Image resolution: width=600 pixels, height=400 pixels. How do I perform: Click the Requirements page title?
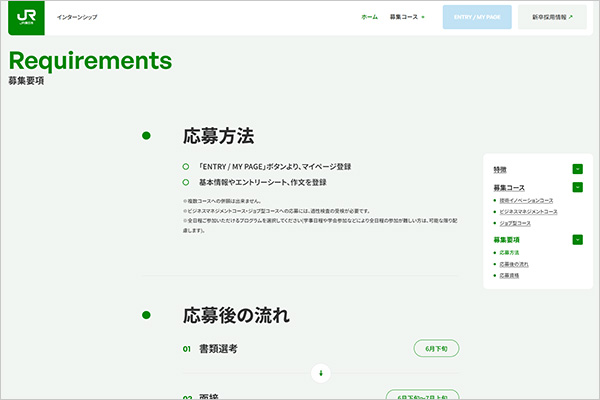tap(90, 61)
